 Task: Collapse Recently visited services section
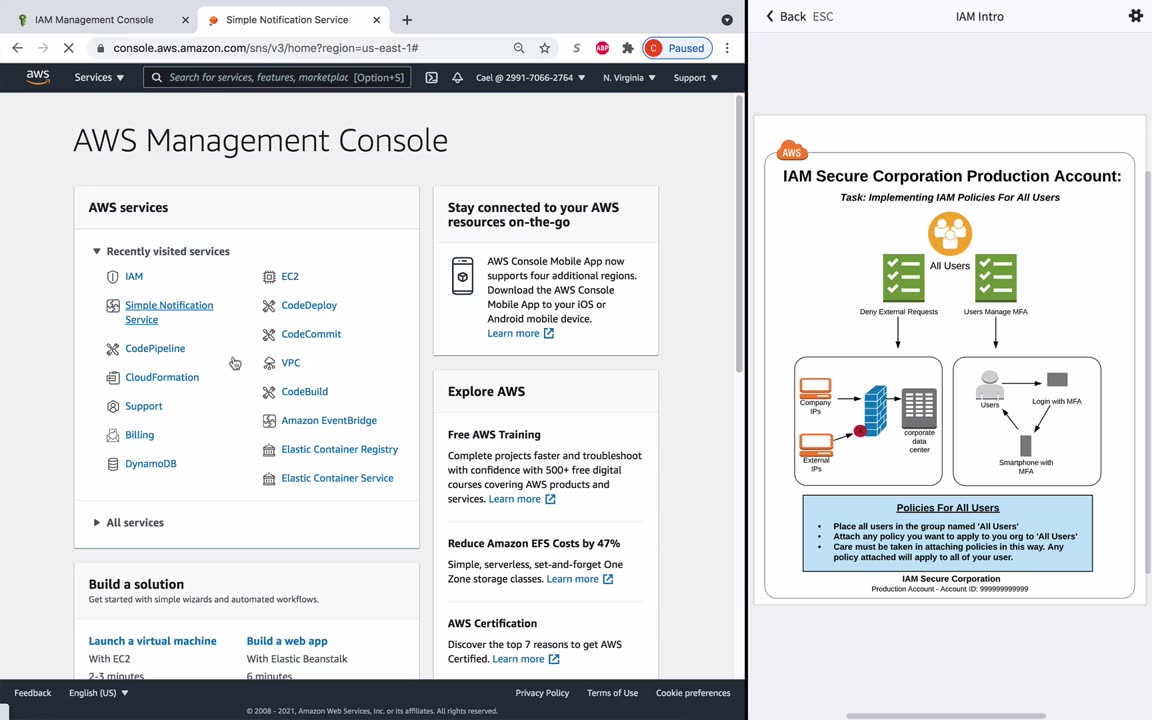96,251
